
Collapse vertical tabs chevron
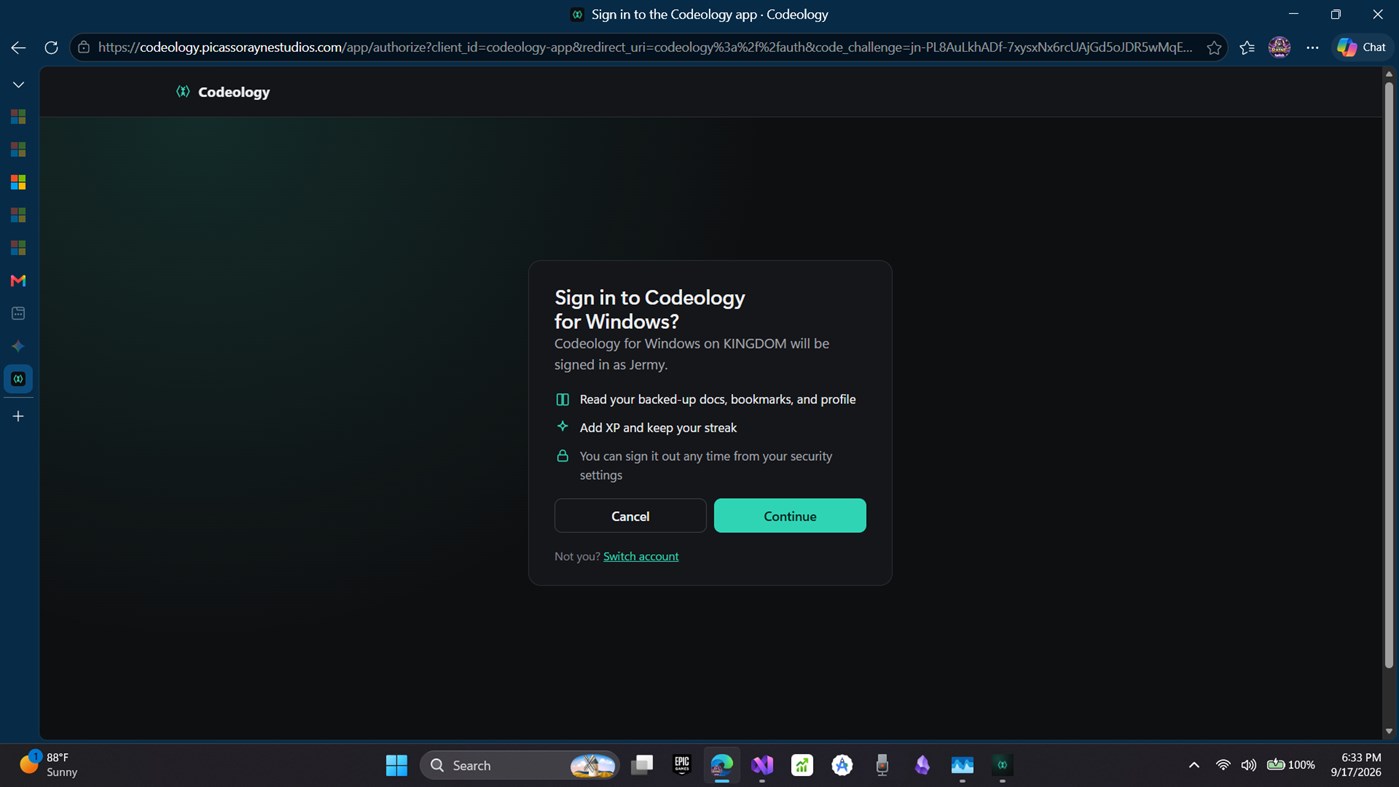point(18,85)
